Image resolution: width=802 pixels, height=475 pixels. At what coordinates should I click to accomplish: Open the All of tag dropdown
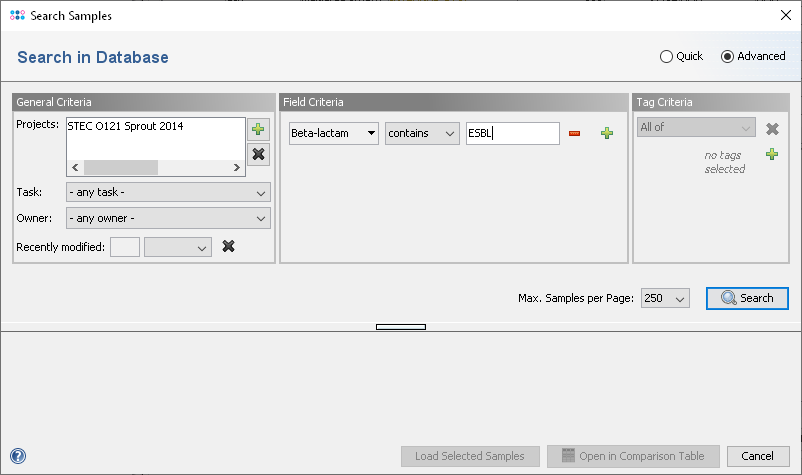696,127
